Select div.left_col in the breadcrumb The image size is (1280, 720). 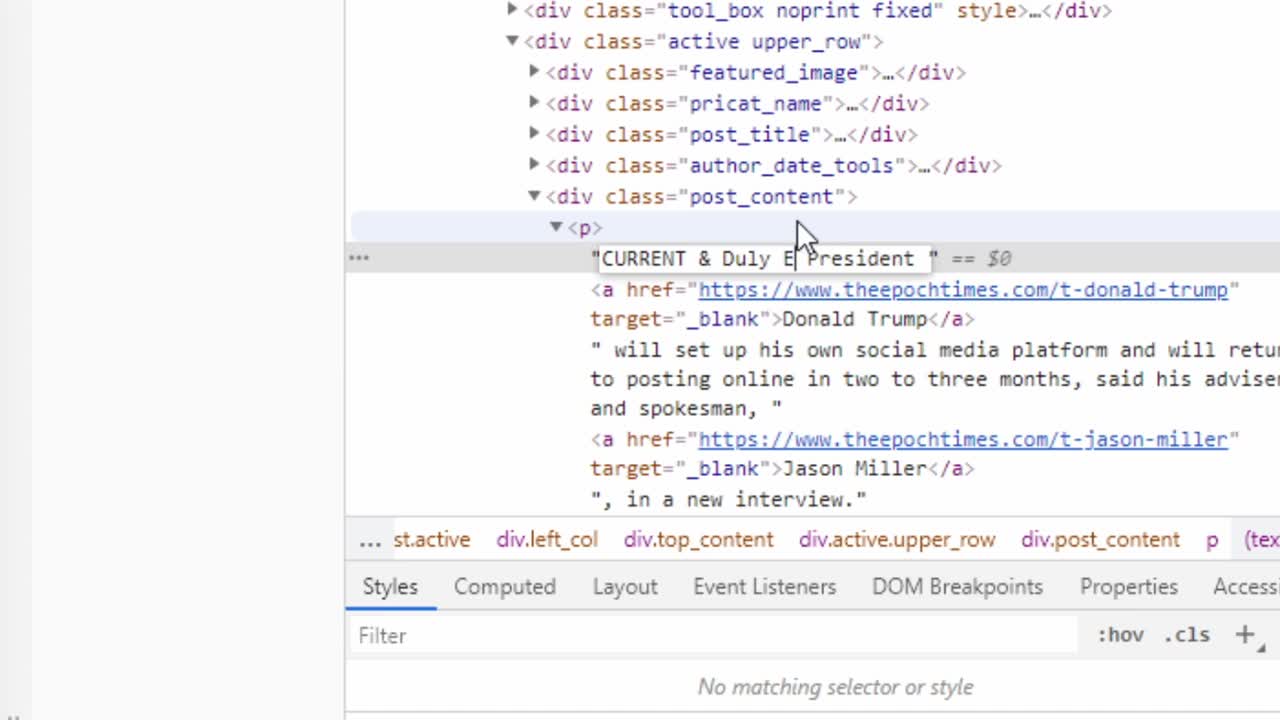tap(547, 540)
